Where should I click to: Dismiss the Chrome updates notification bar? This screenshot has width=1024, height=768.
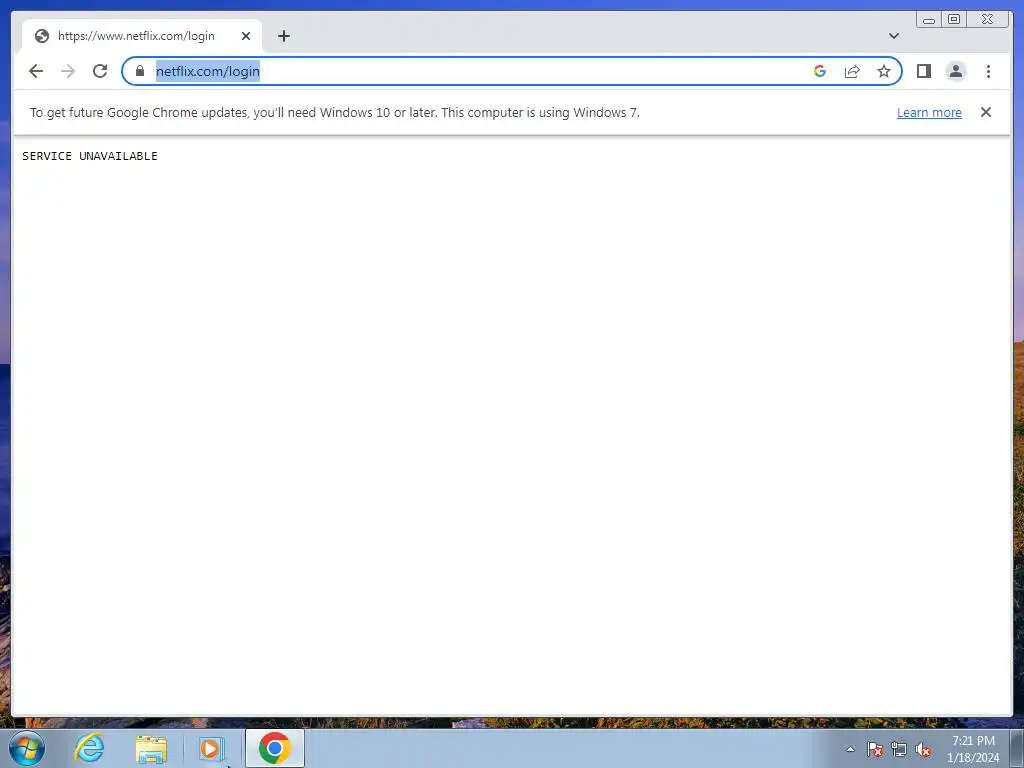click(986, 112)
